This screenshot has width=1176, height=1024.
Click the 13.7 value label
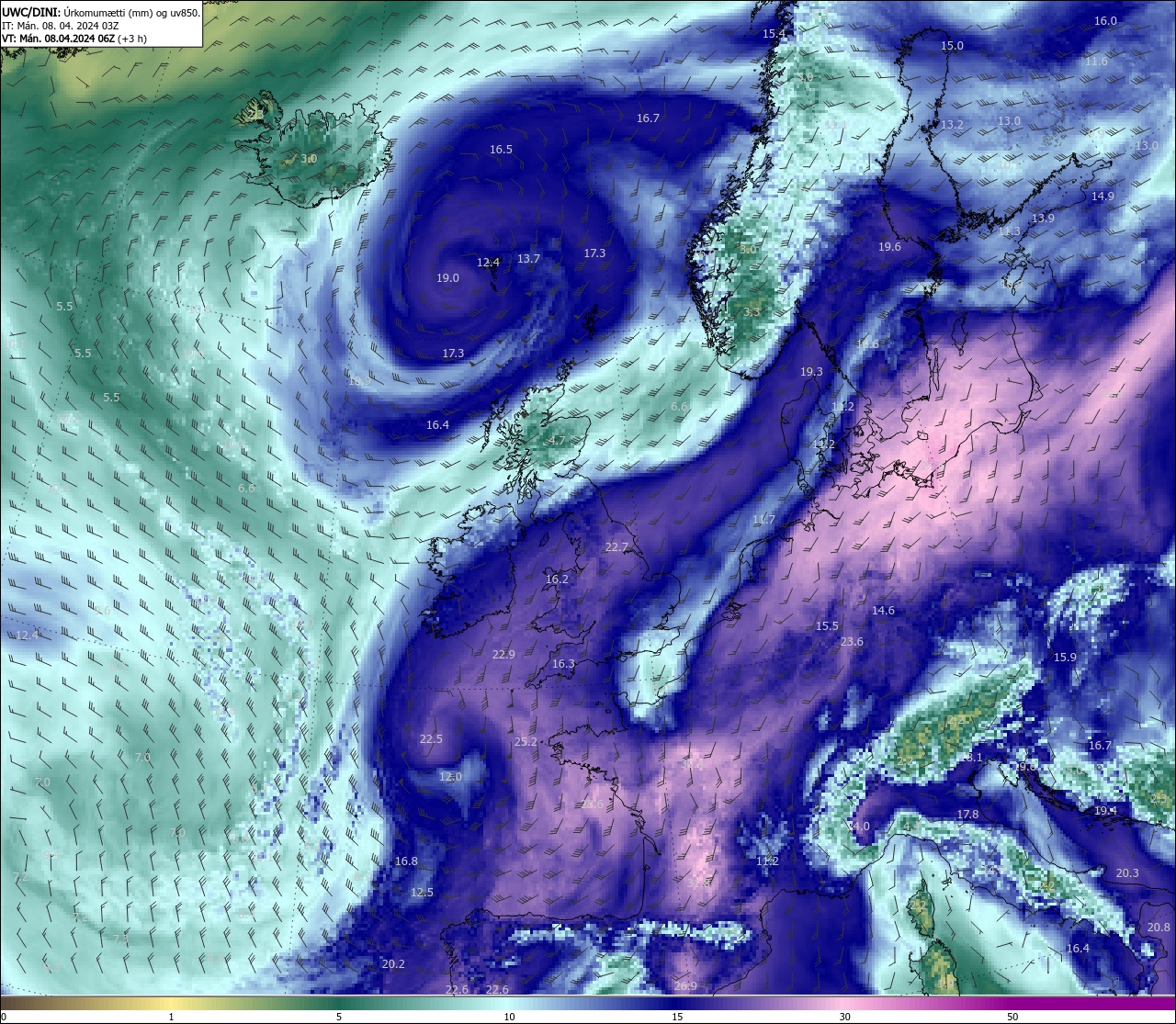(528, 259)
